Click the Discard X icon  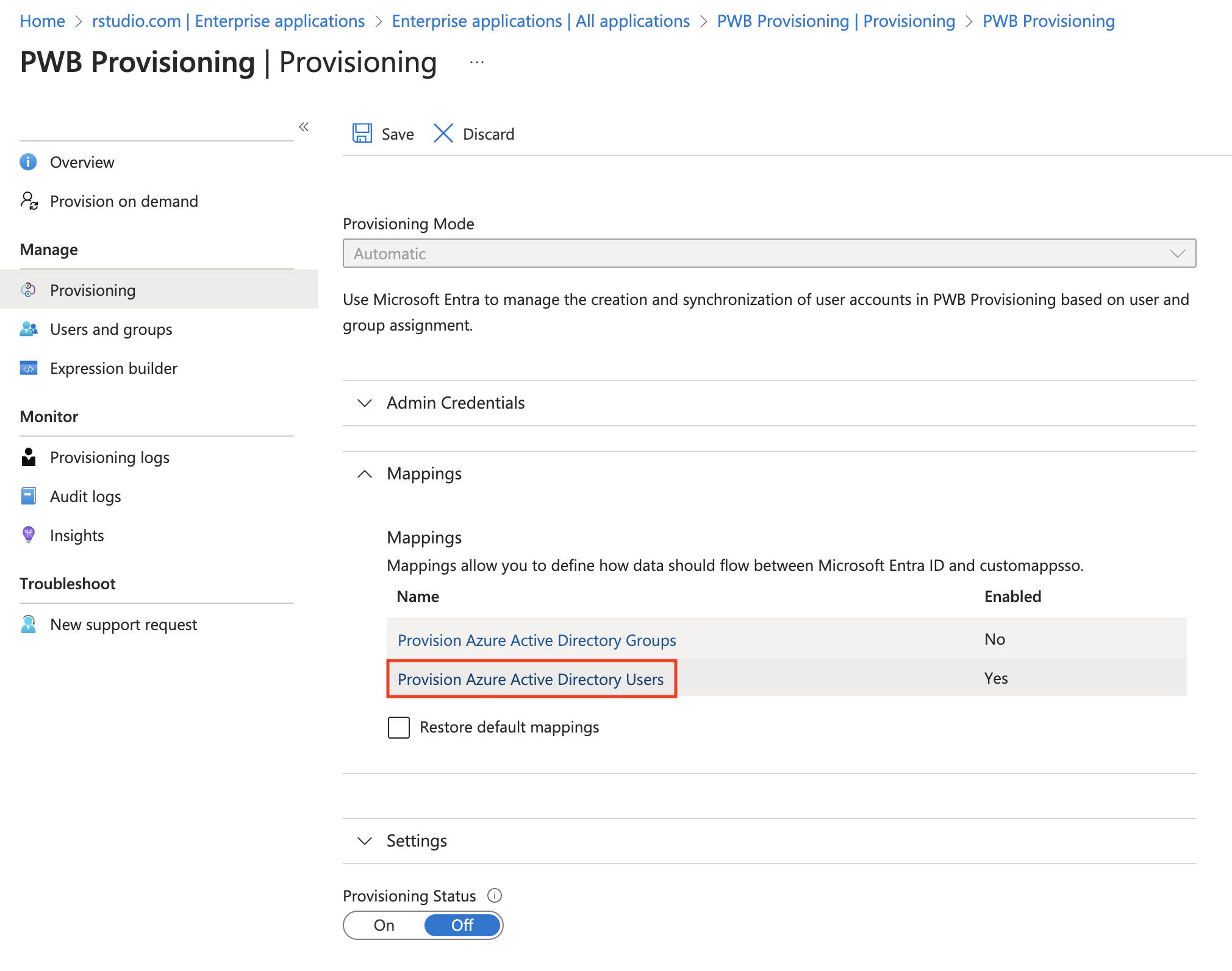(x=443, y=134)
